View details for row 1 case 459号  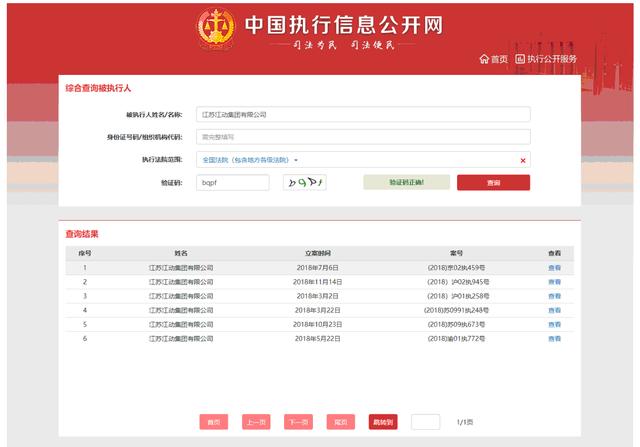[554, 268]
